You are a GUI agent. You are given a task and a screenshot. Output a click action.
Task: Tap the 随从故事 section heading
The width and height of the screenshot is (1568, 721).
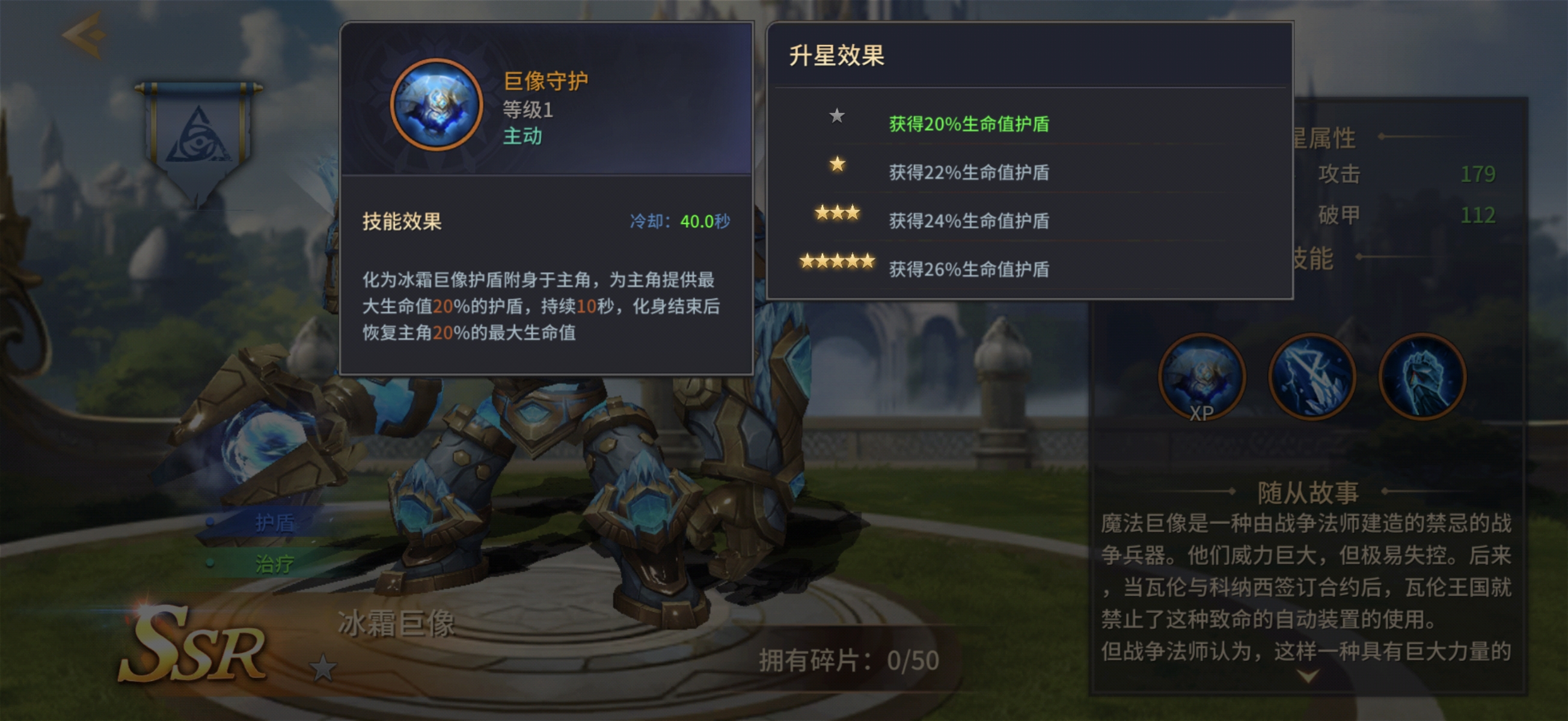click(1308, 491)
